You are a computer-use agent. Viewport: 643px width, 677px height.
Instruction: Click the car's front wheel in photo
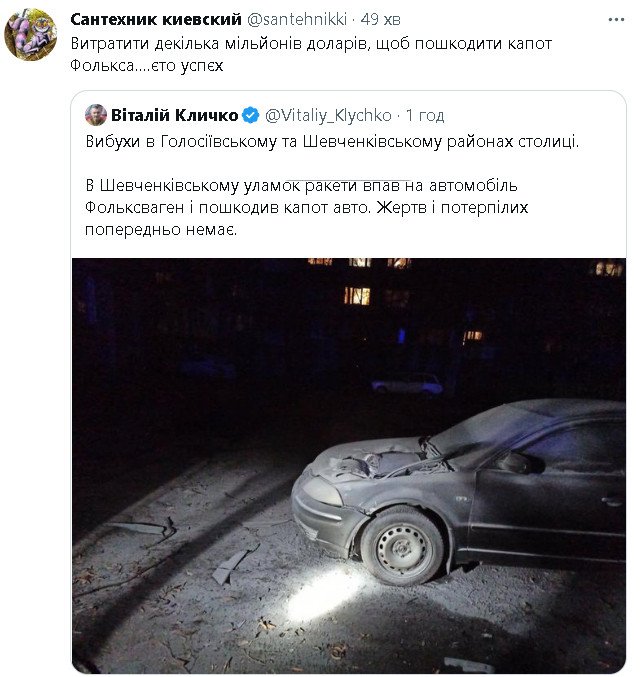point(403,547)
